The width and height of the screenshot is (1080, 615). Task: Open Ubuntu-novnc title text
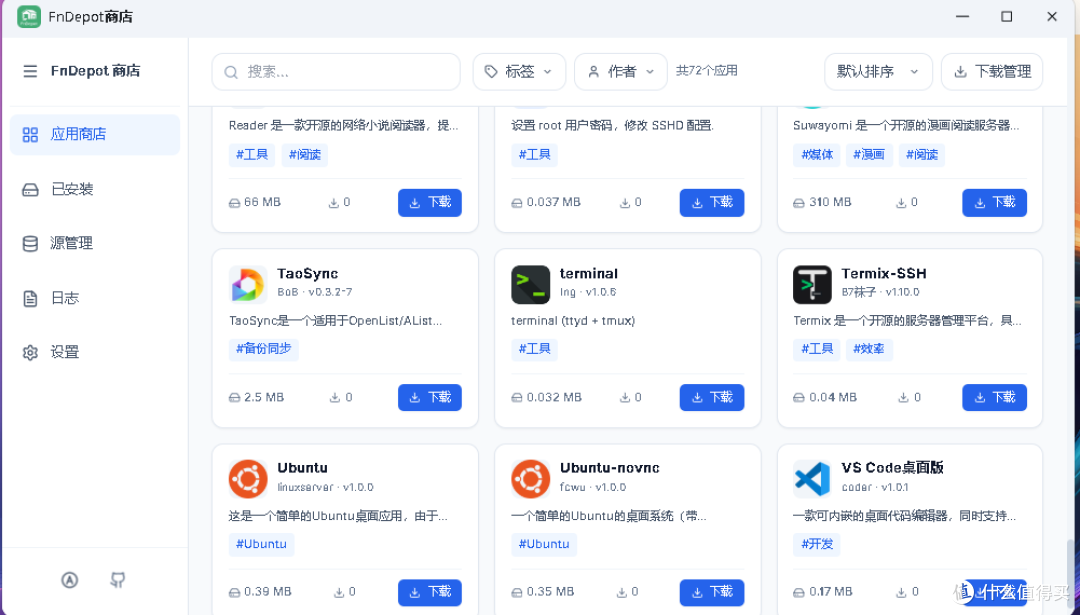coord(610,468)
